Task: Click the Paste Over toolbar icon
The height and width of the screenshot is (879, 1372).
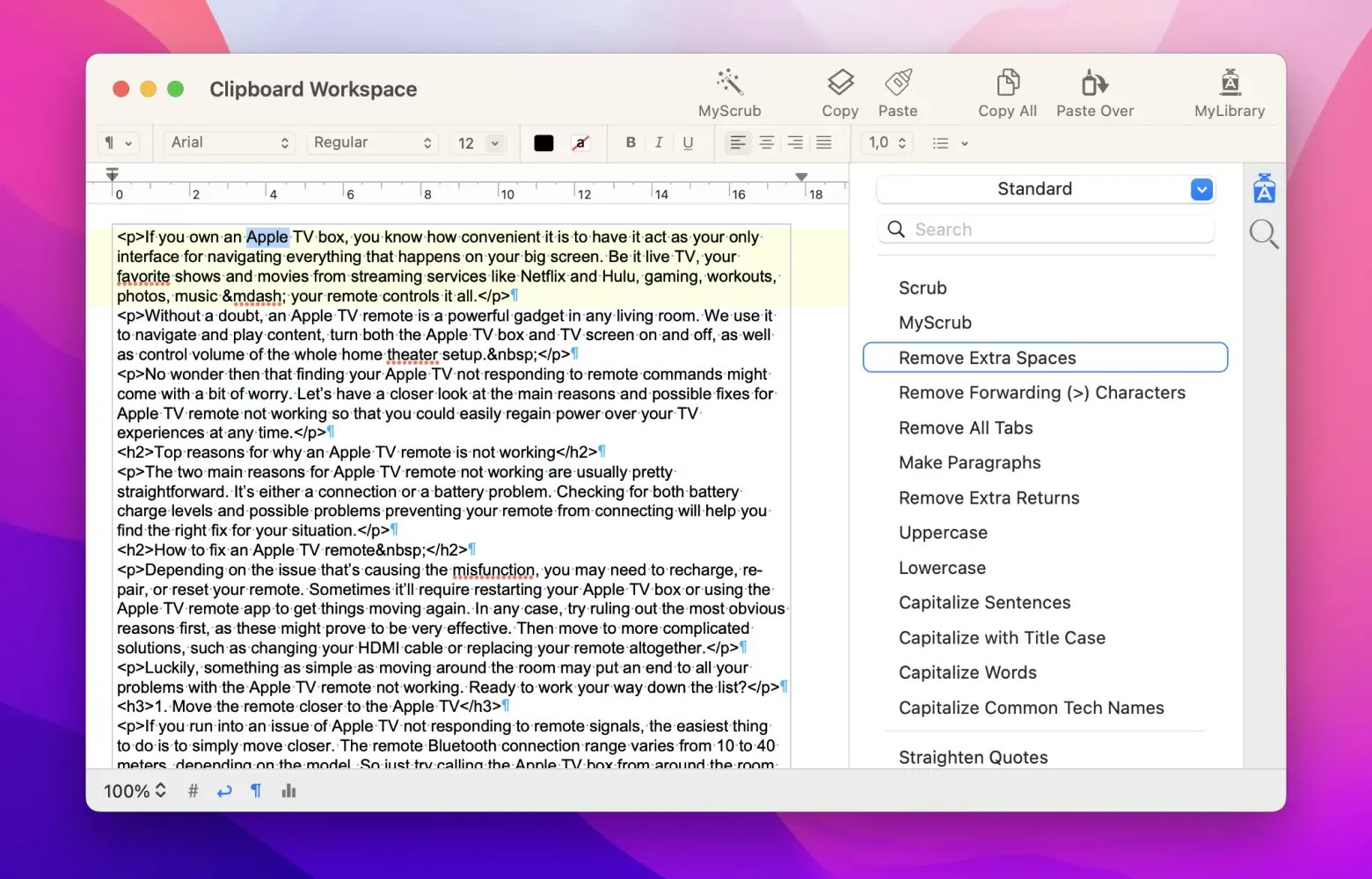Action: tap(1094, 83)
